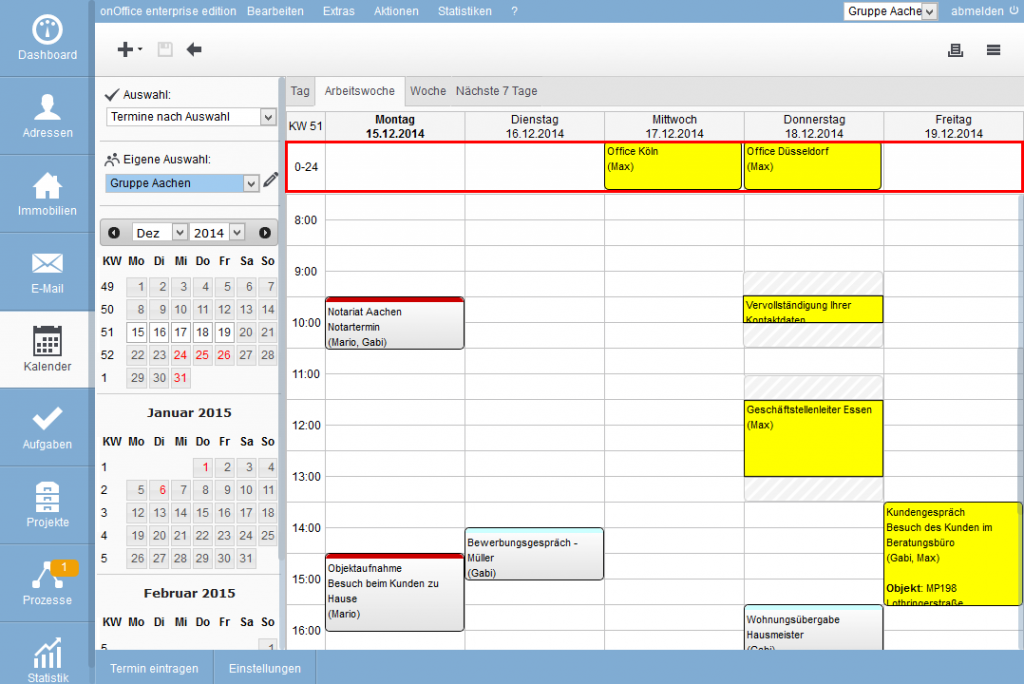1024x684 pixels.
Task: Open the Projekte module
Action: (x=47, y=505)
